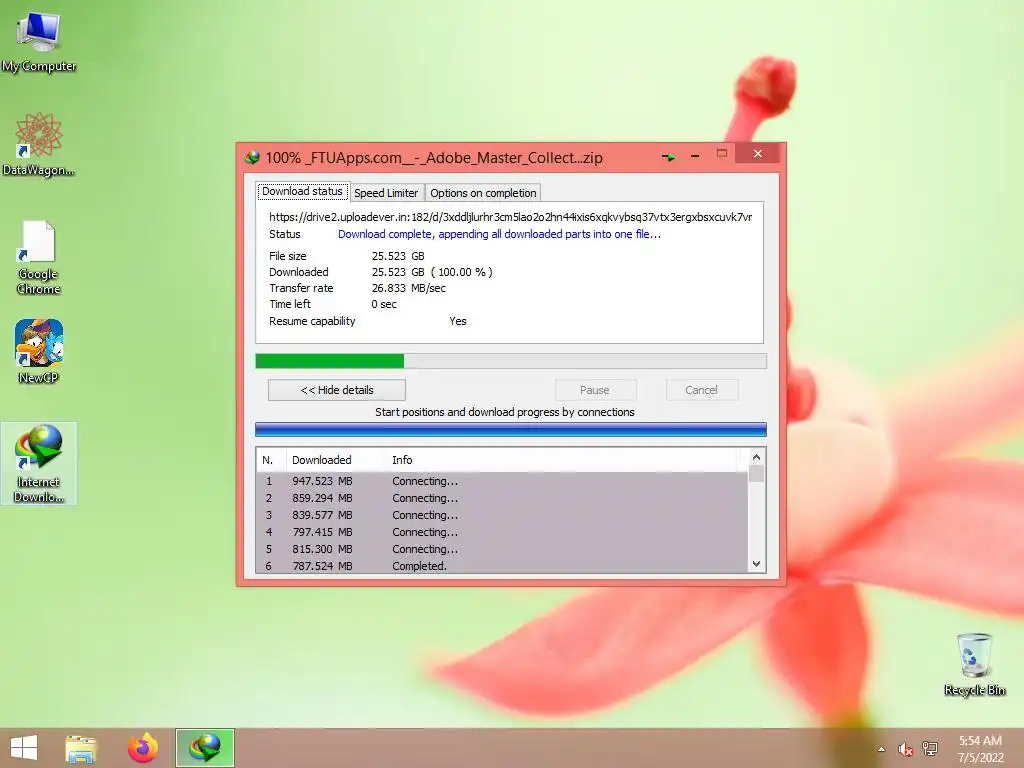
Task: Switch to Speed Limiter tab
Action: (x=386, y=193)
